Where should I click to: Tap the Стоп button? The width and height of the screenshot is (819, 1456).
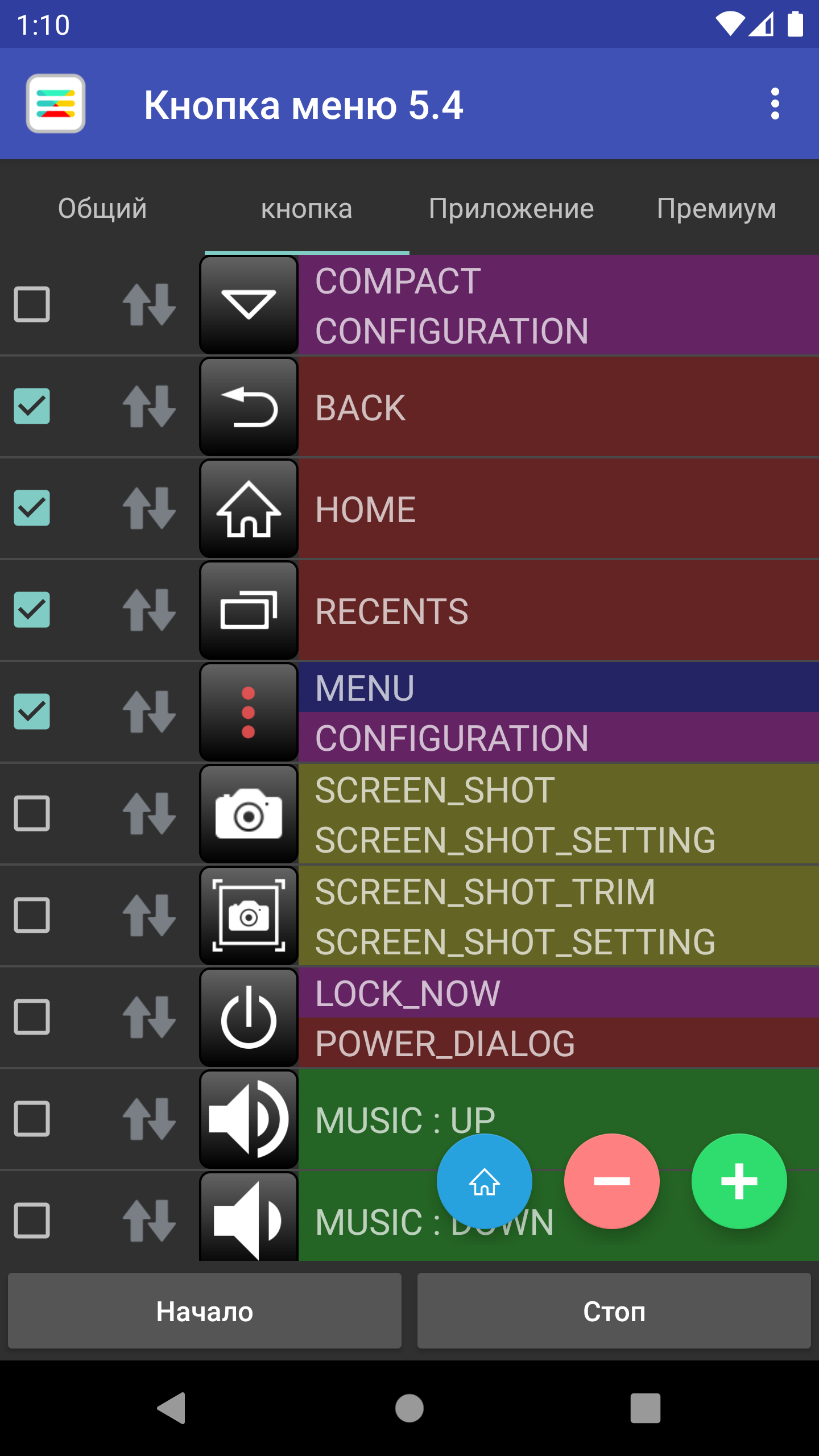pyautogui.click(x=614, y=1311)
